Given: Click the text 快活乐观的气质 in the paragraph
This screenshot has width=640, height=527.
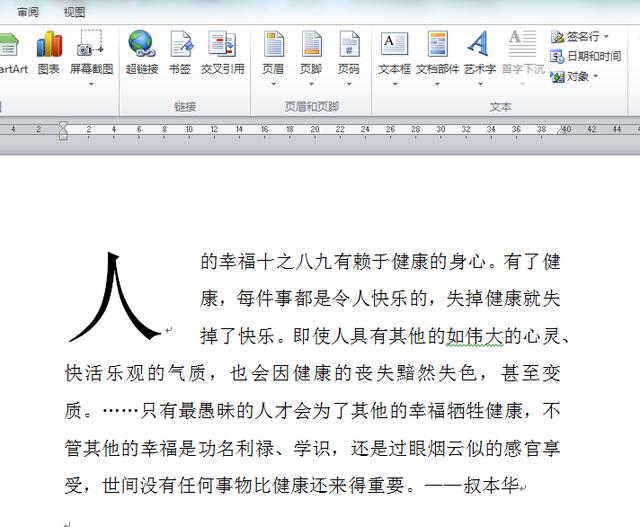Looking at the screenshot, I should tap(136, 374).
